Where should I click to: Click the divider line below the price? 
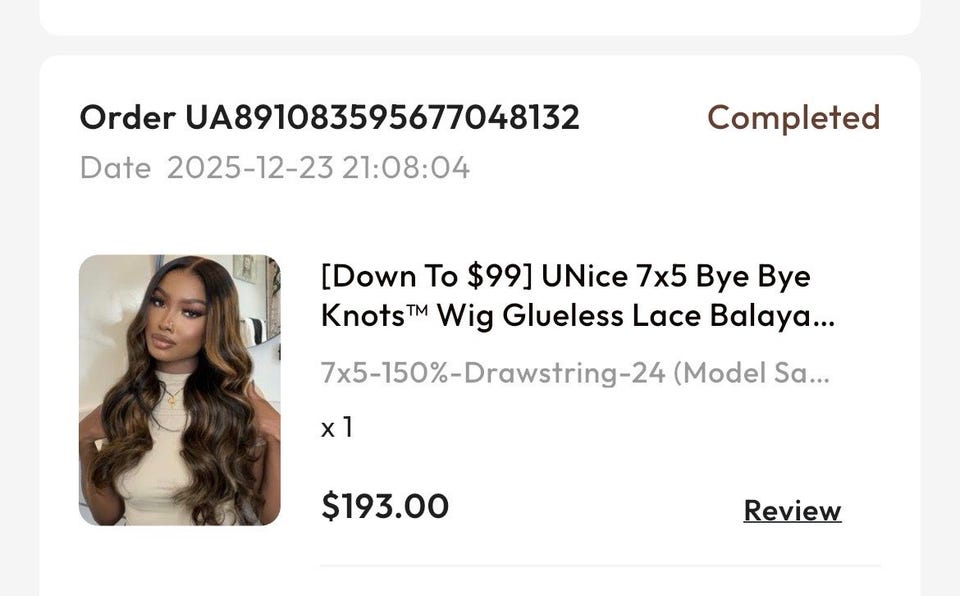tap(600, 566)
